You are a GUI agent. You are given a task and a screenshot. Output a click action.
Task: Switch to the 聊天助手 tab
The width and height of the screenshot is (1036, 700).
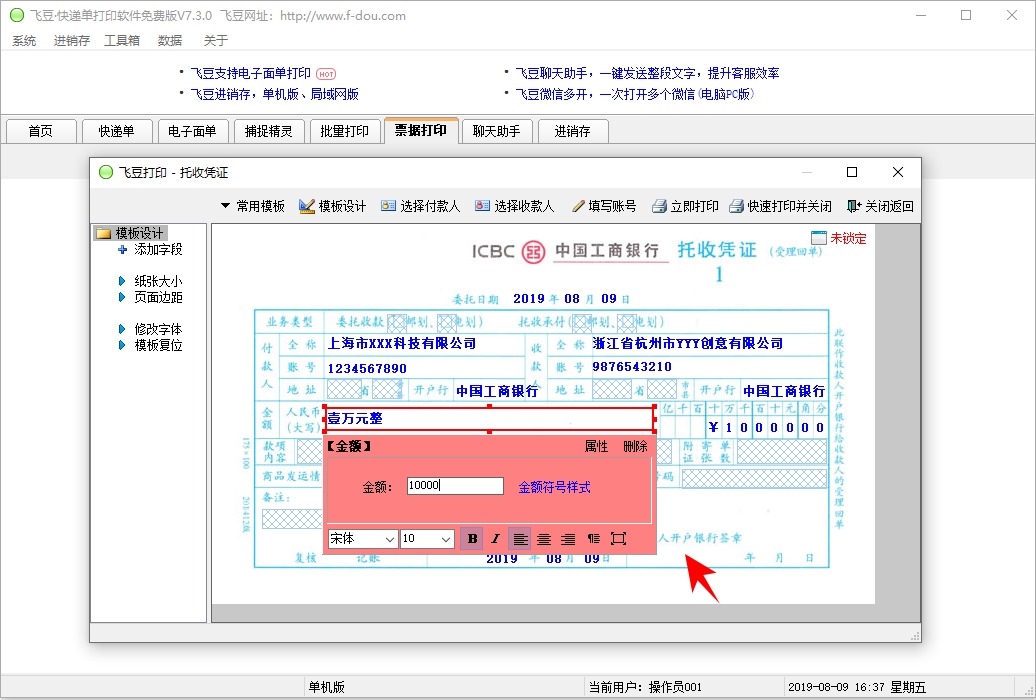[x=497, y=131]
